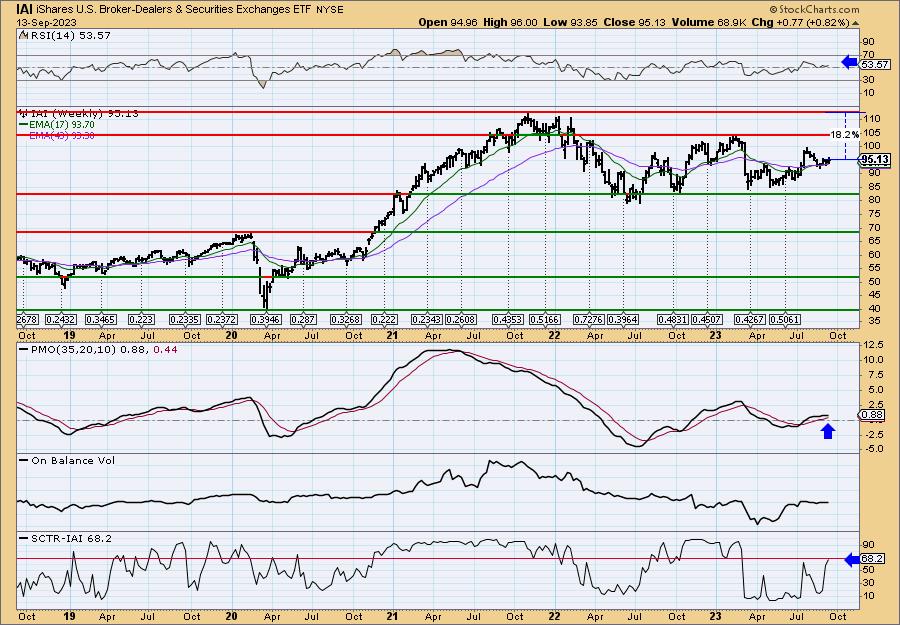Click the 0.3964 dividend marker
Viewport: 900px width, 625px height.
tap(623, 319)
